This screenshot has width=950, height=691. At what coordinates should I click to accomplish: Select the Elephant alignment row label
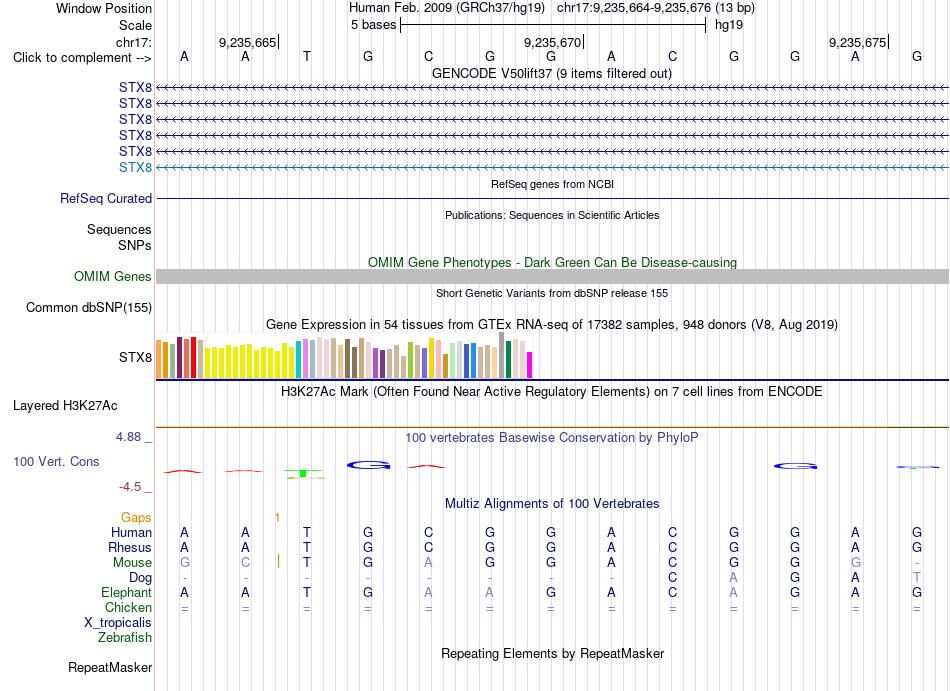[126, 592]
